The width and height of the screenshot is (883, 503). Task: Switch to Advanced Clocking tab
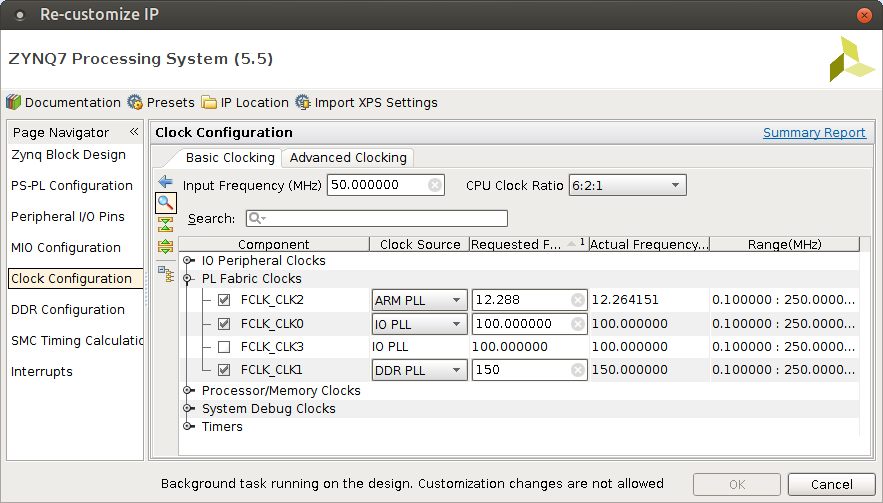(348, 158)
